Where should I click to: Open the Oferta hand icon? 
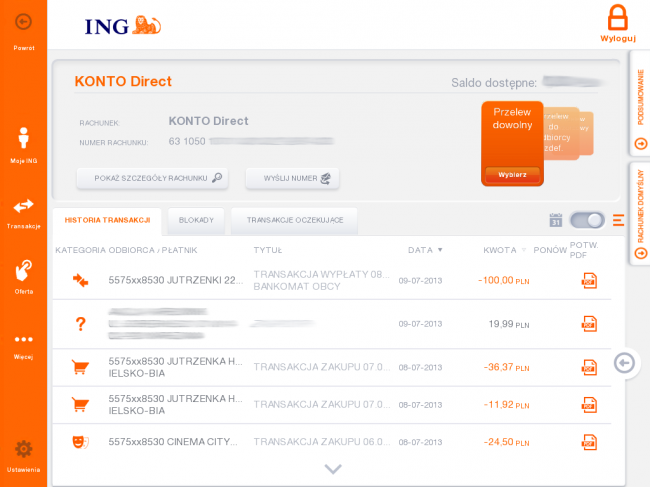click(x=24, y=270)
